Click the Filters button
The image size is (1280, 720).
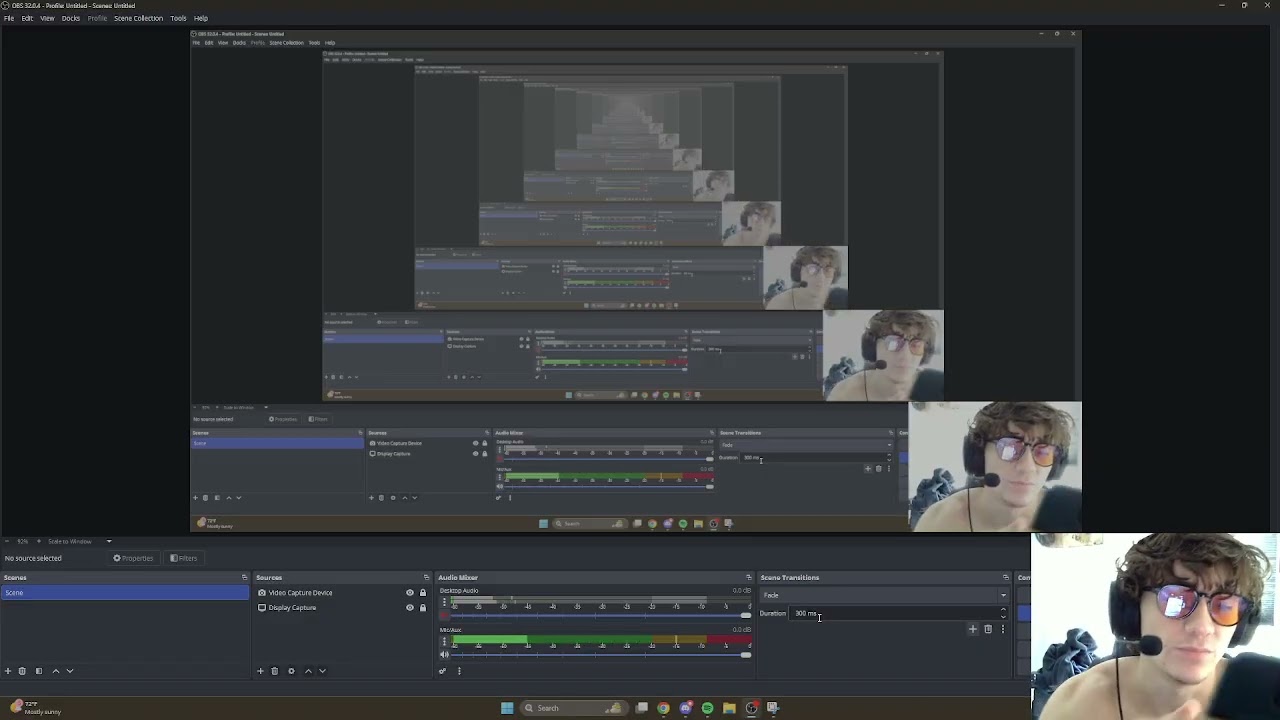184,558
